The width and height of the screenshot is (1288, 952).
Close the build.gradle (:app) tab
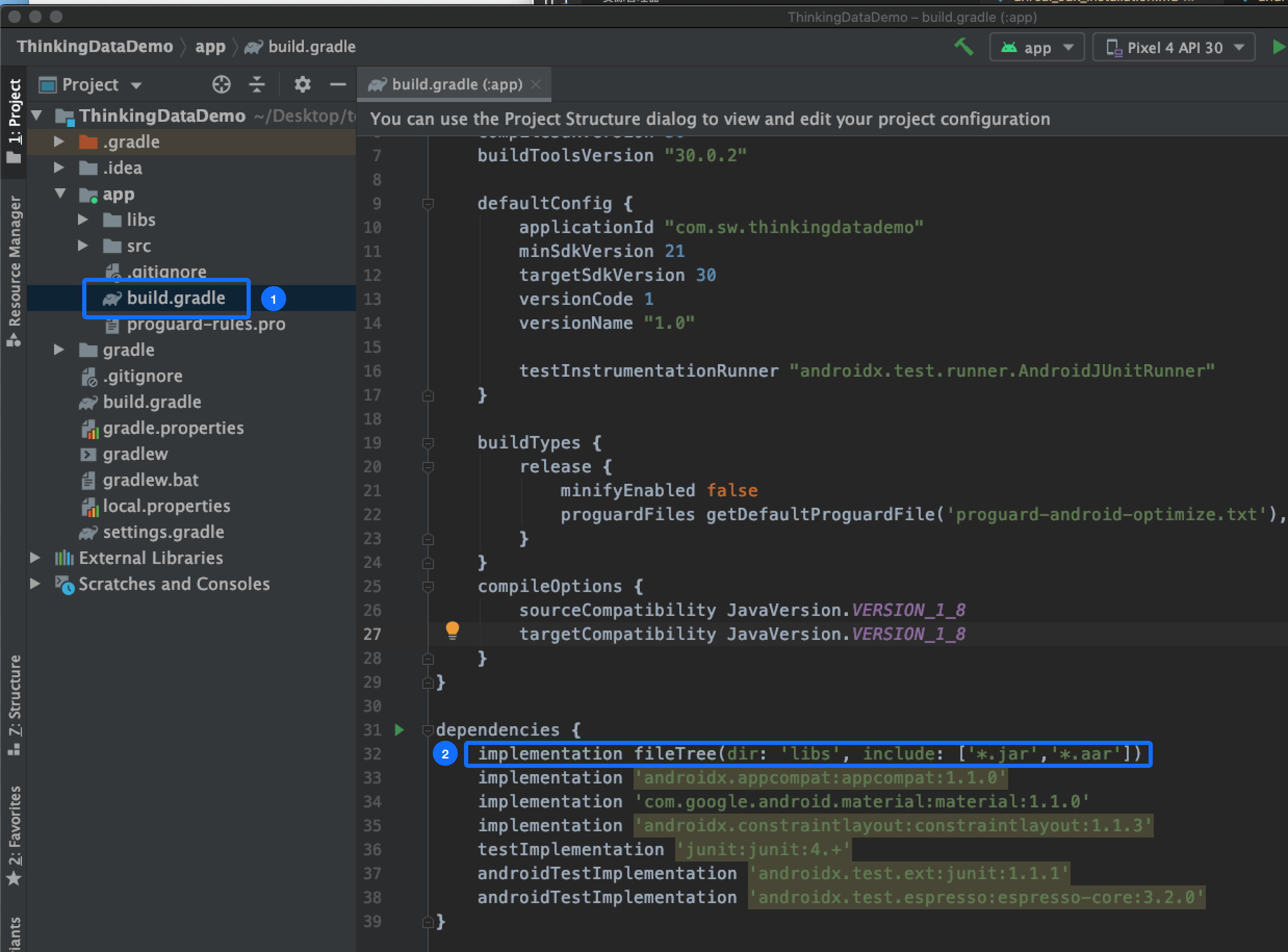coord(536,85)
